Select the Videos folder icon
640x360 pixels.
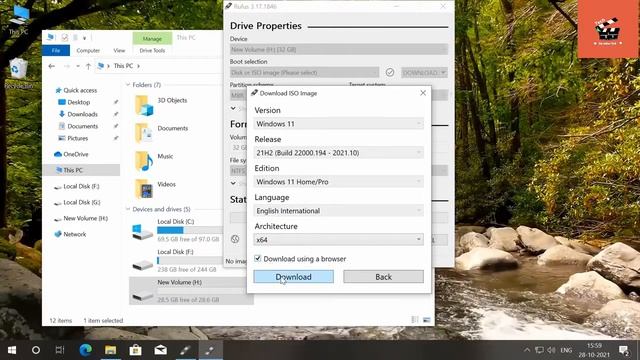(x=144, y=189)
